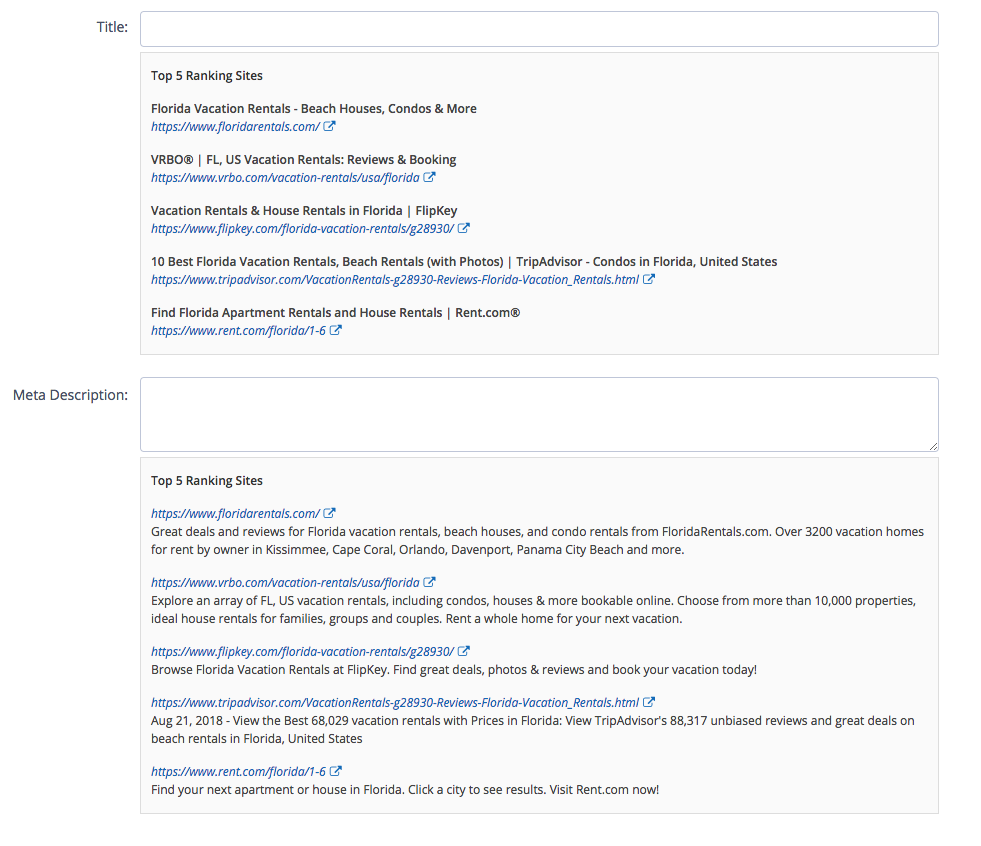The height and width of the screenshot is (846, 981).
Task: Click external-link icon after floridarentals.com under Title
Action: 329,126
